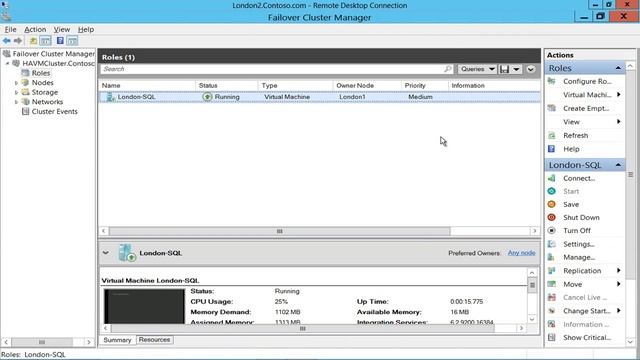Click the Back arrow toolbar icon

(7, 41)
